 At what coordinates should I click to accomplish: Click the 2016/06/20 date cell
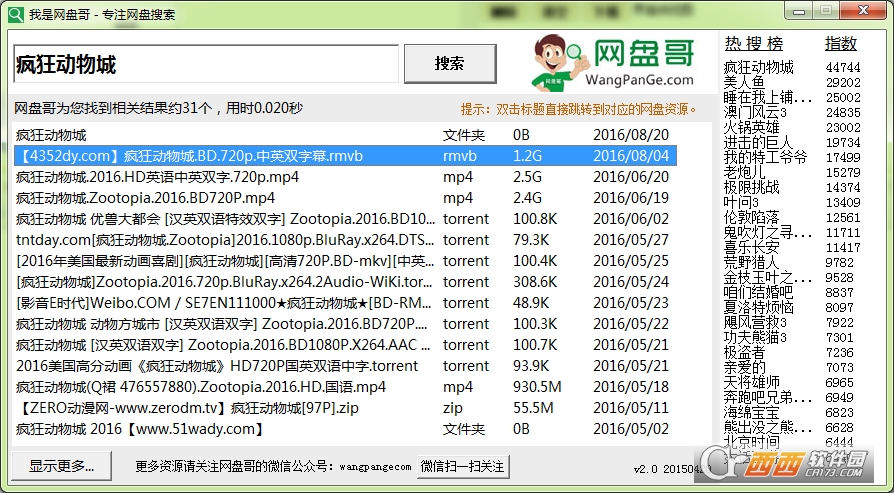(631, 177)
